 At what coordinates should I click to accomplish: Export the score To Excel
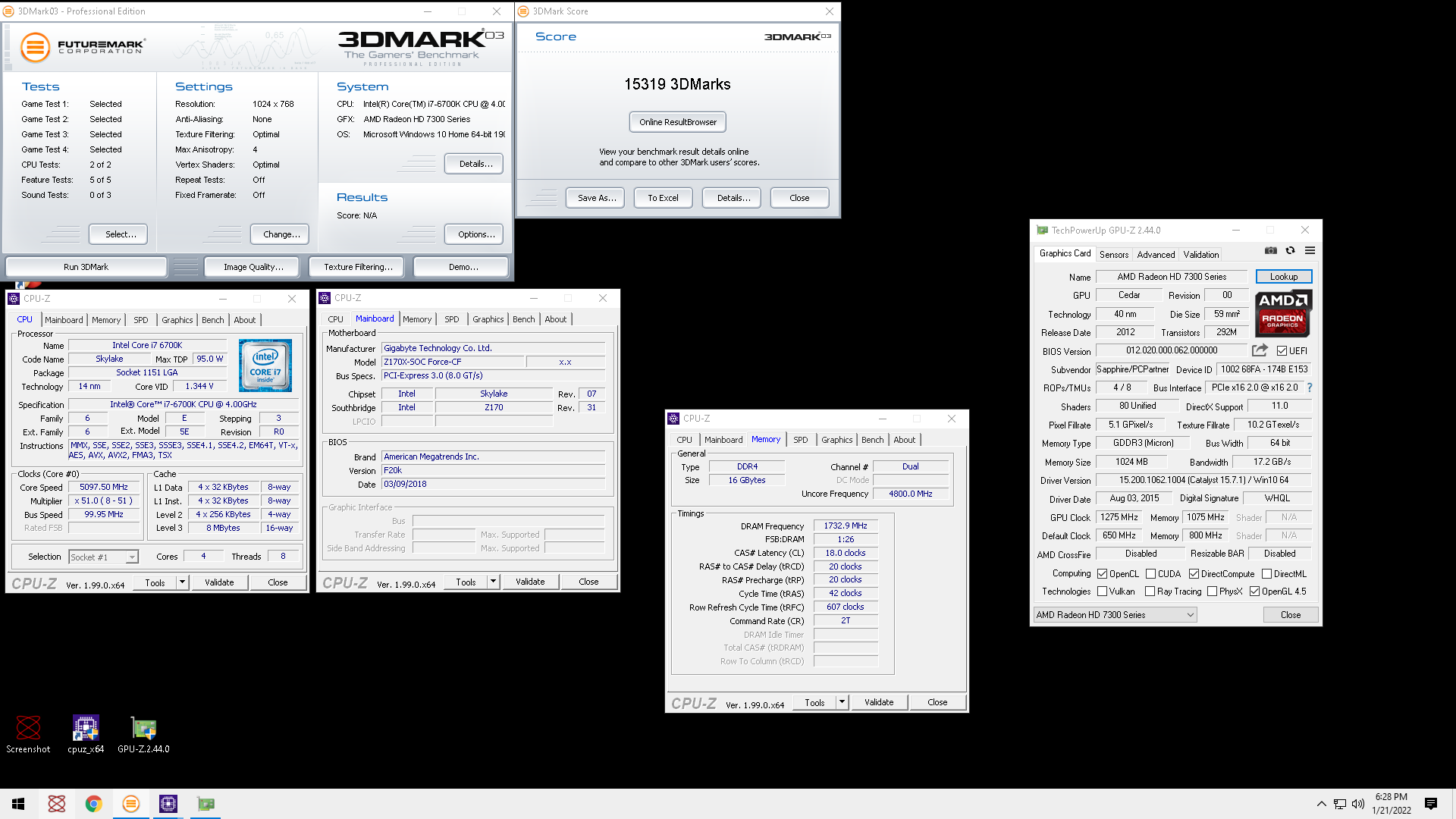point(663,198)
